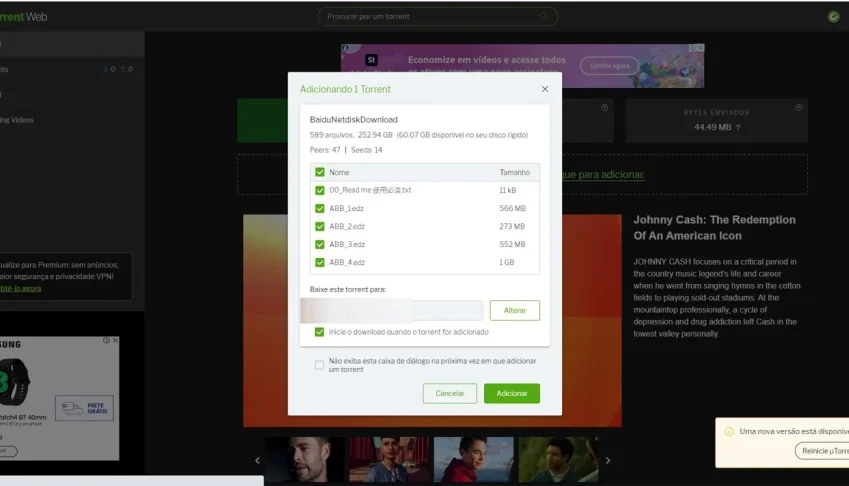
Task: Click the Samsung watch ad image
Action: click(15, 382)
